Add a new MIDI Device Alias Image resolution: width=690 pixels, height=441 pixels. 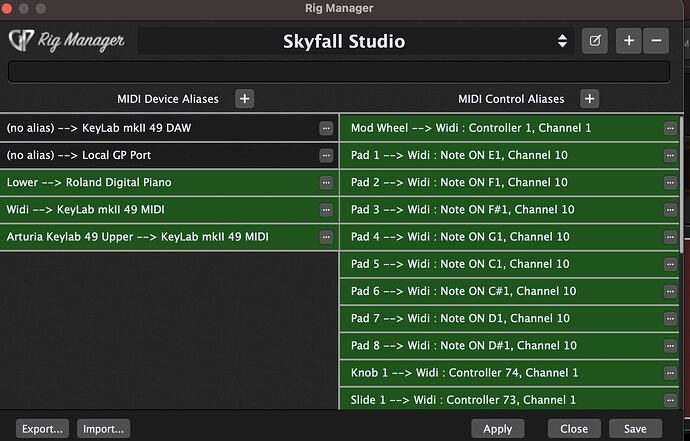pyautogui.click(x=245, y=99)
